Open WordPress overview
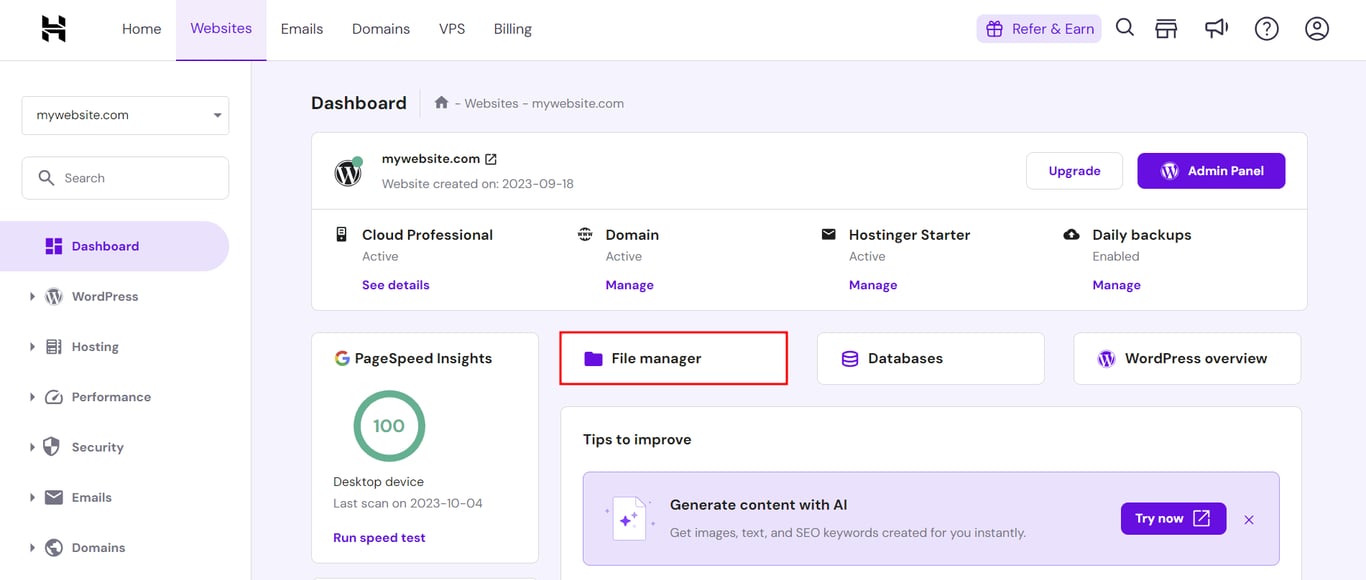Image resolution: width=1366 pixels, height=580 pixels. [1186, 357]
